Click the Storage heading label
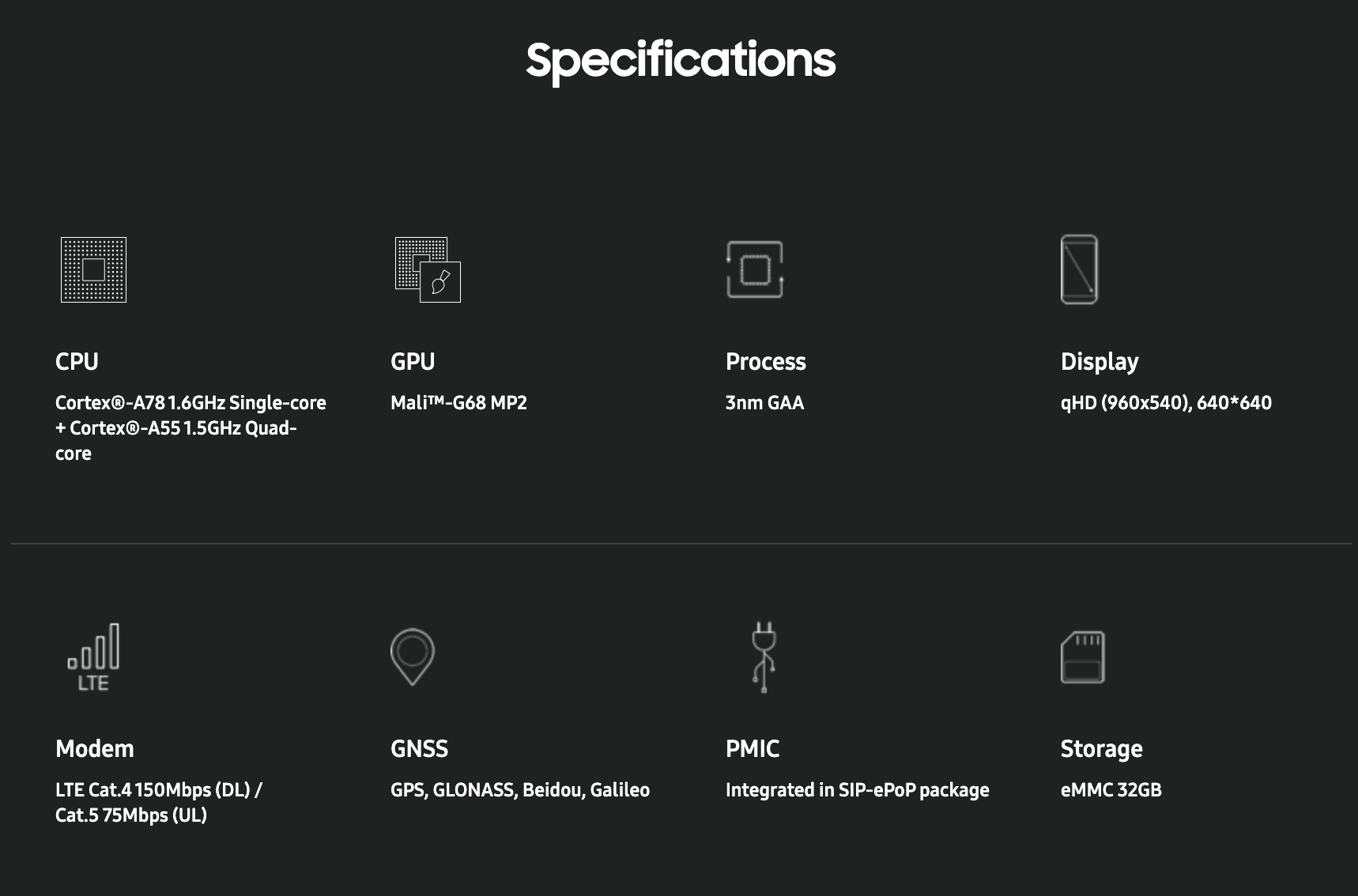 [x=1101, y=750]
